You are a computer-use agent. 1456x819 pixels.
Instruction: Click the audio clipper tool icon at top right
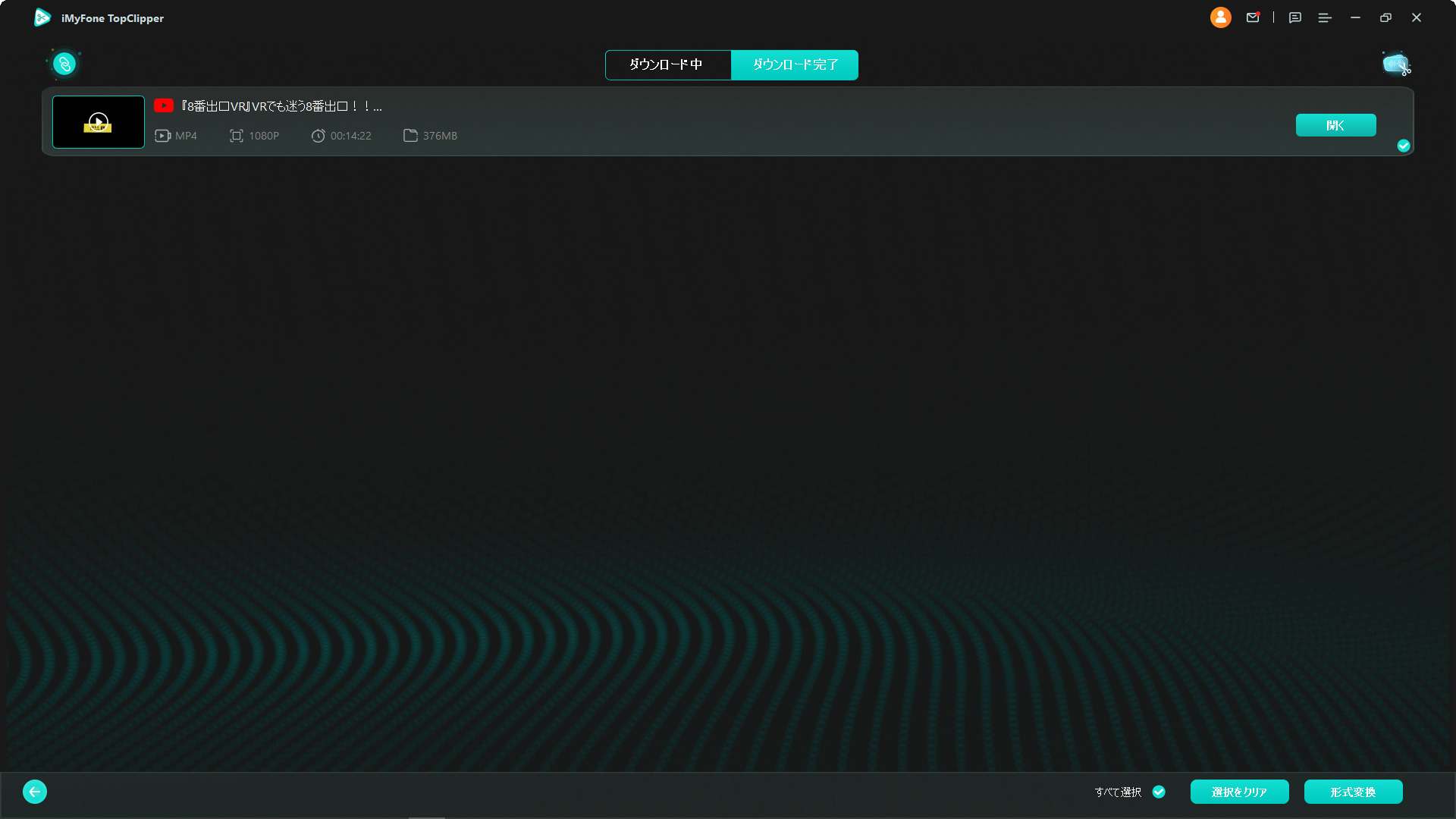[1395, 64]
